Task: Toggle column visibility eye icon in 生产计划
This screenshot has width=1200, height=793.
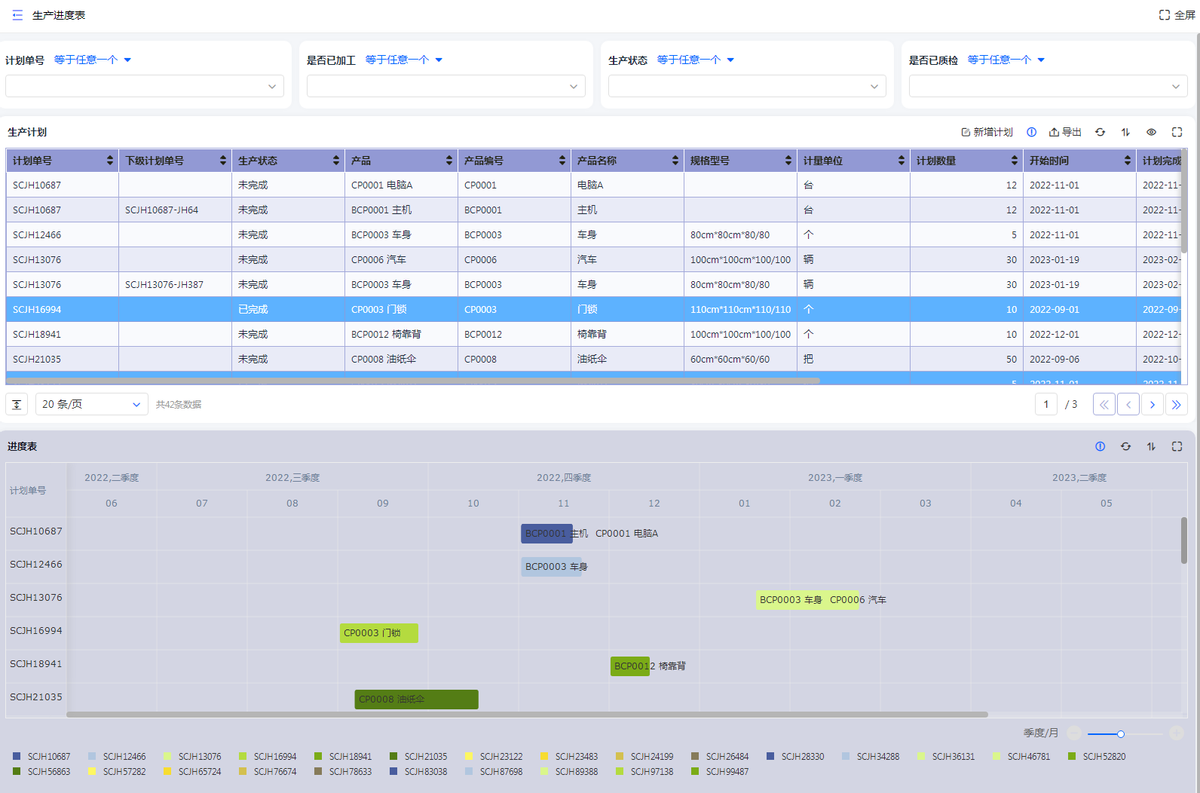Action: coord(1151,132)
